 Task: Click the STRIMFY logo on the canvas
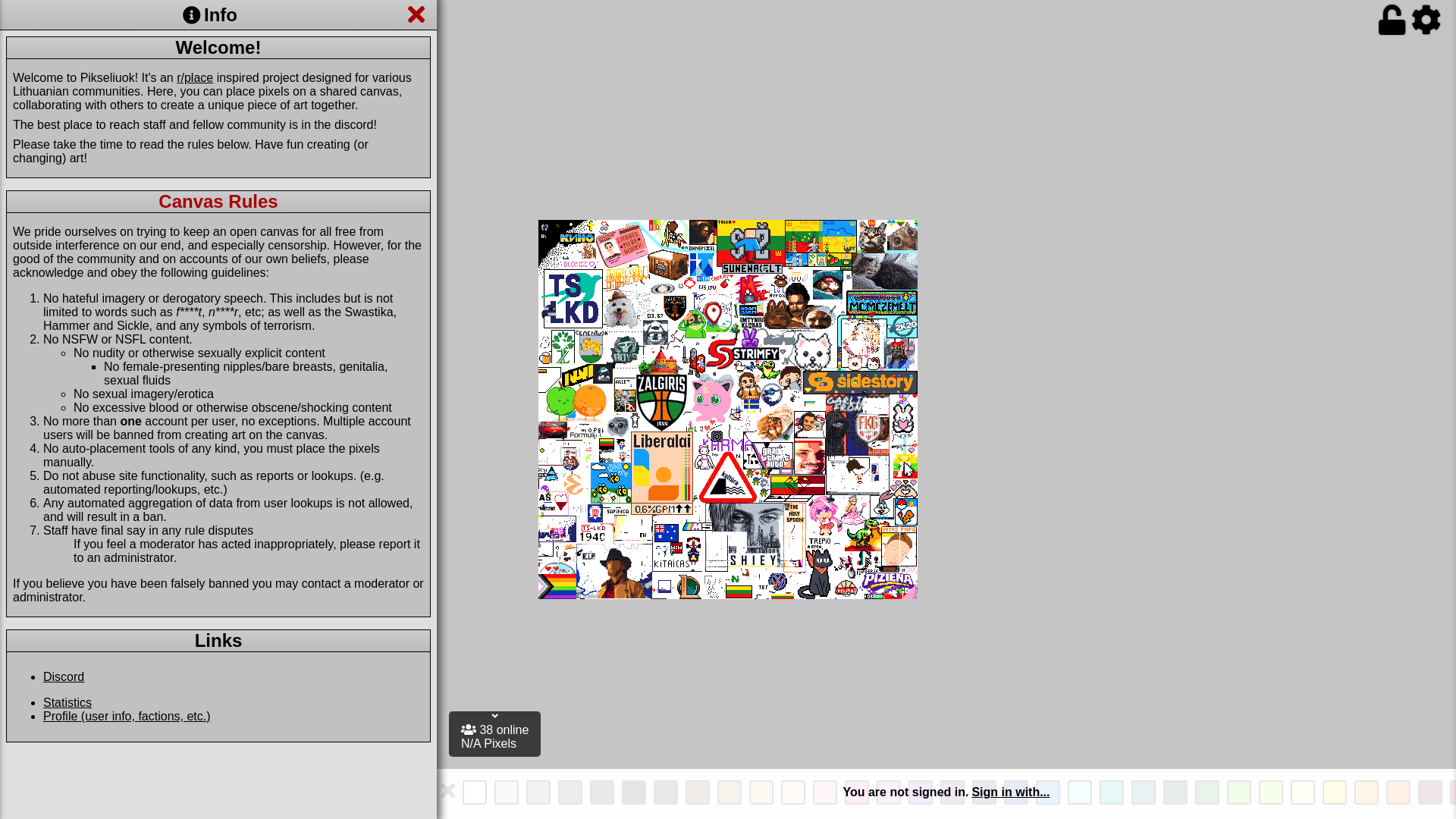pos(744,354)
